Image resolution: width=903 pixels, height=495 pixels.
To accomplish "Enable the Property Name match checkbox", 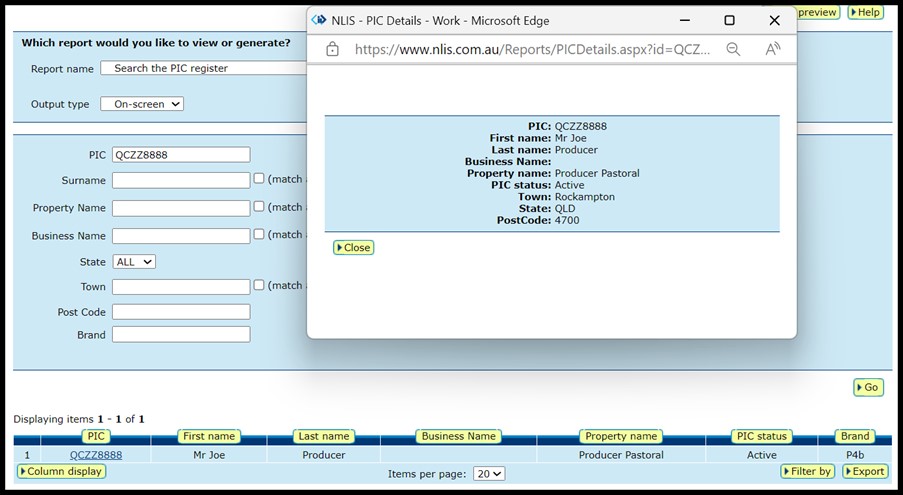I will (x=259, y=207).
